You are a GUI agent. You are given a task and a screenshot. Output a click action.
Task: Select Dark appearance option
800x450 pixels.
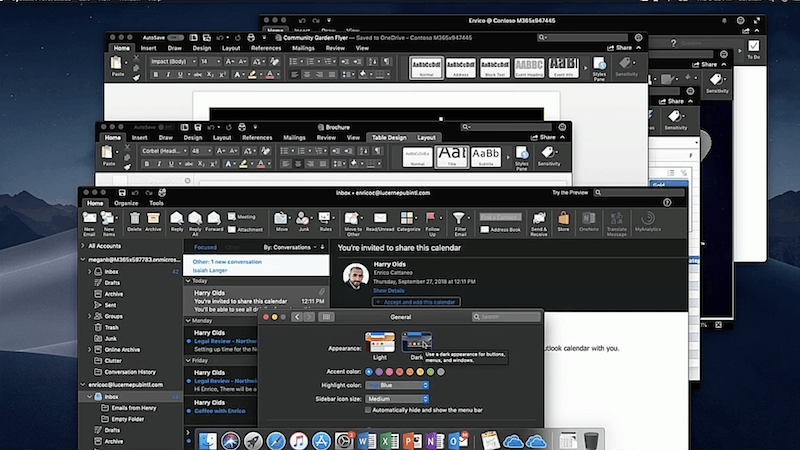(x=416, y=342)
